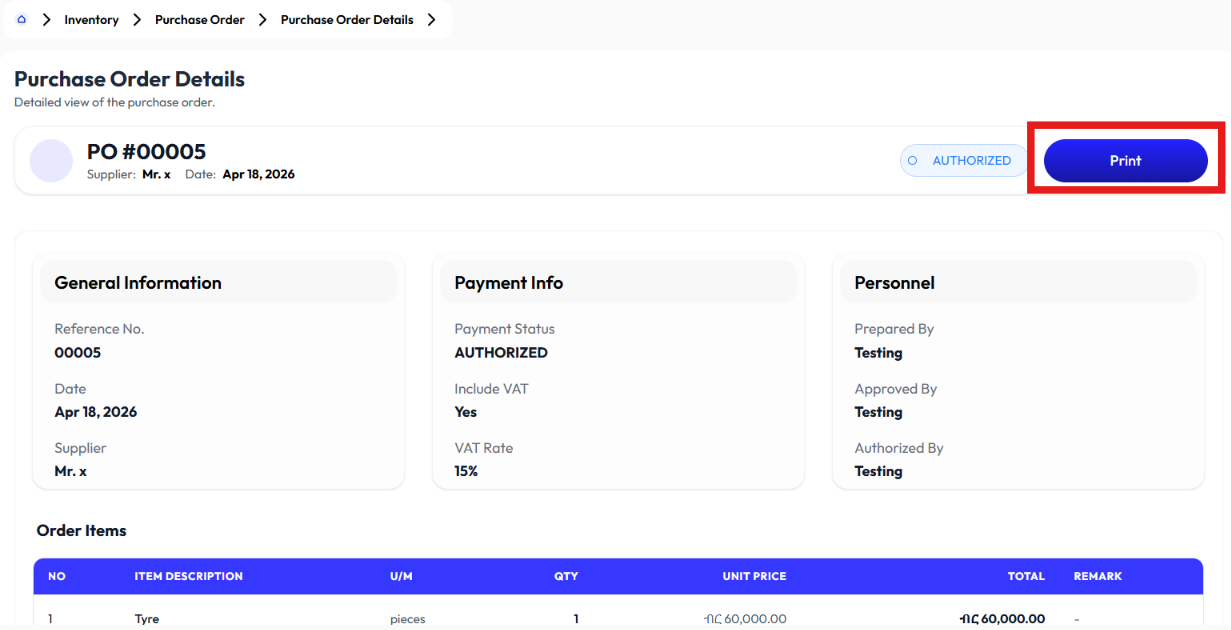The image size is (1231, 630).
Task: Click the UNIT PRICE column header
Action: point(755,576)
